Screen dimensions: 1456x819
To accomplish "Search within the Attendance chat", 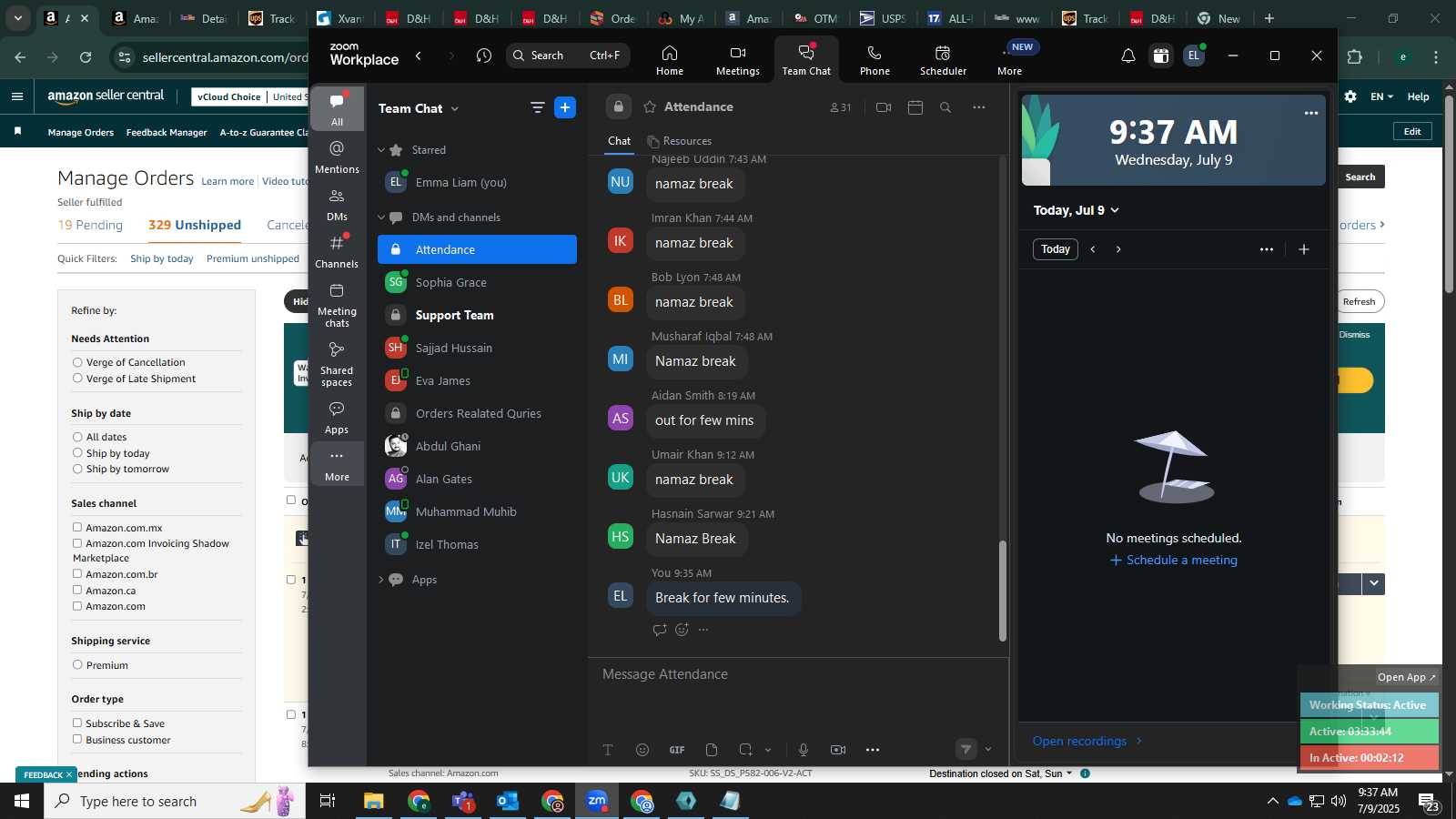I will tap(945, 107).
